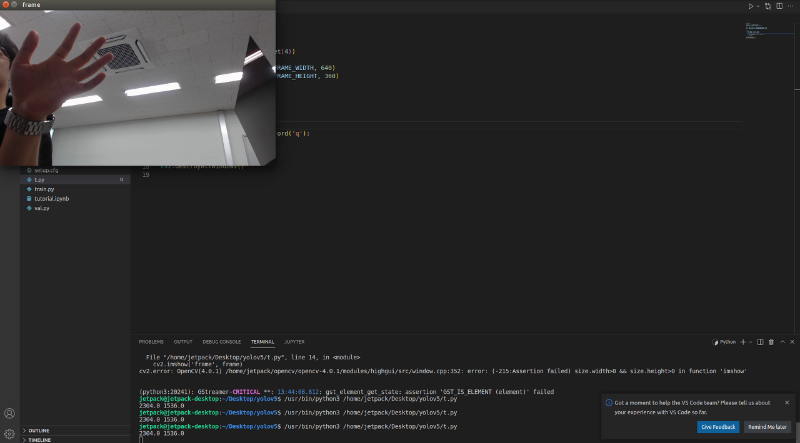Close the frame camera window
Screen dimensions: 800x443
coord(6,5)
